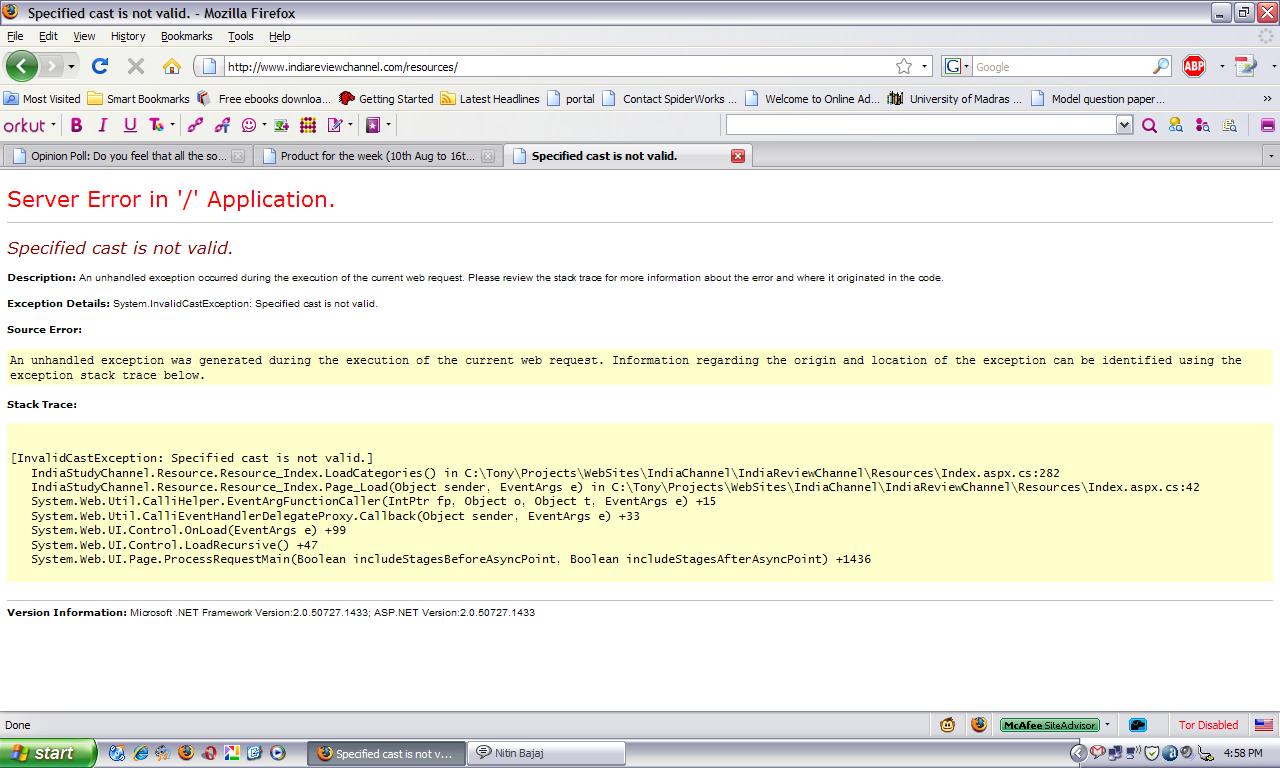Click the orkut people search icon
The image size is (1280, 768).
[1176, 125]
